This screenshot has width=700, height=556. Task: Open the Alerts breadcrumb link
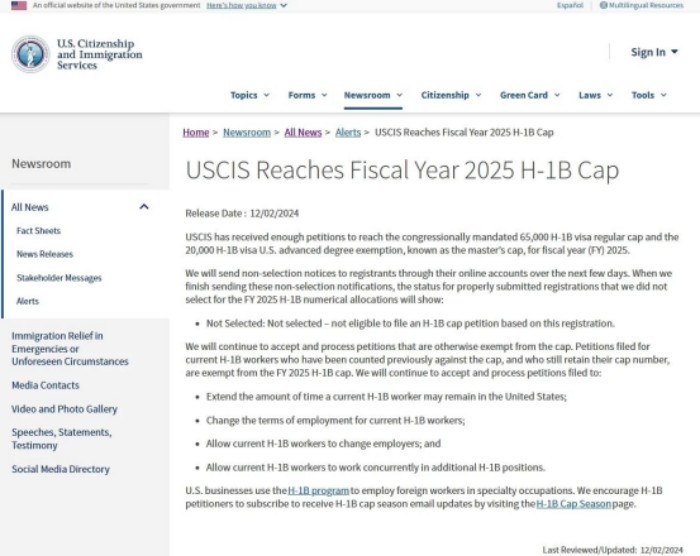coord(348,132)
